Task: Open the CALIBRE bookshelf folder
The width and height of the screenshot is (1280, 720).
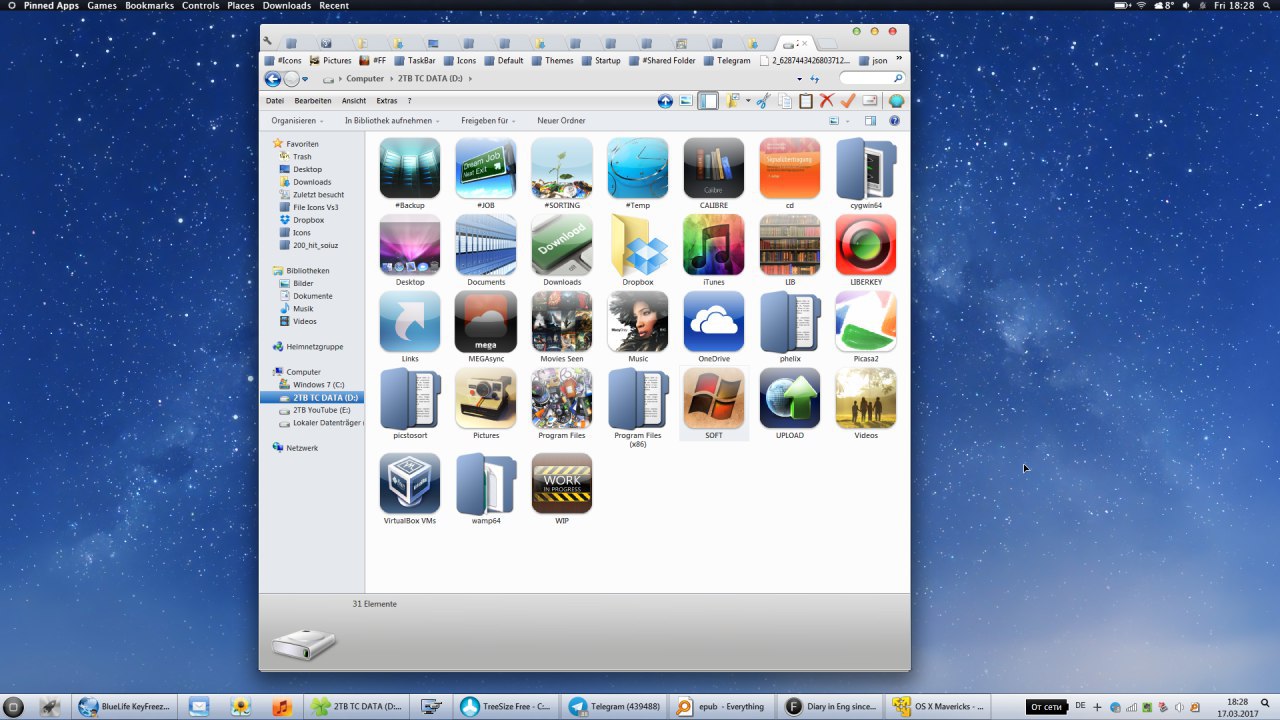Action: (714, 168)
